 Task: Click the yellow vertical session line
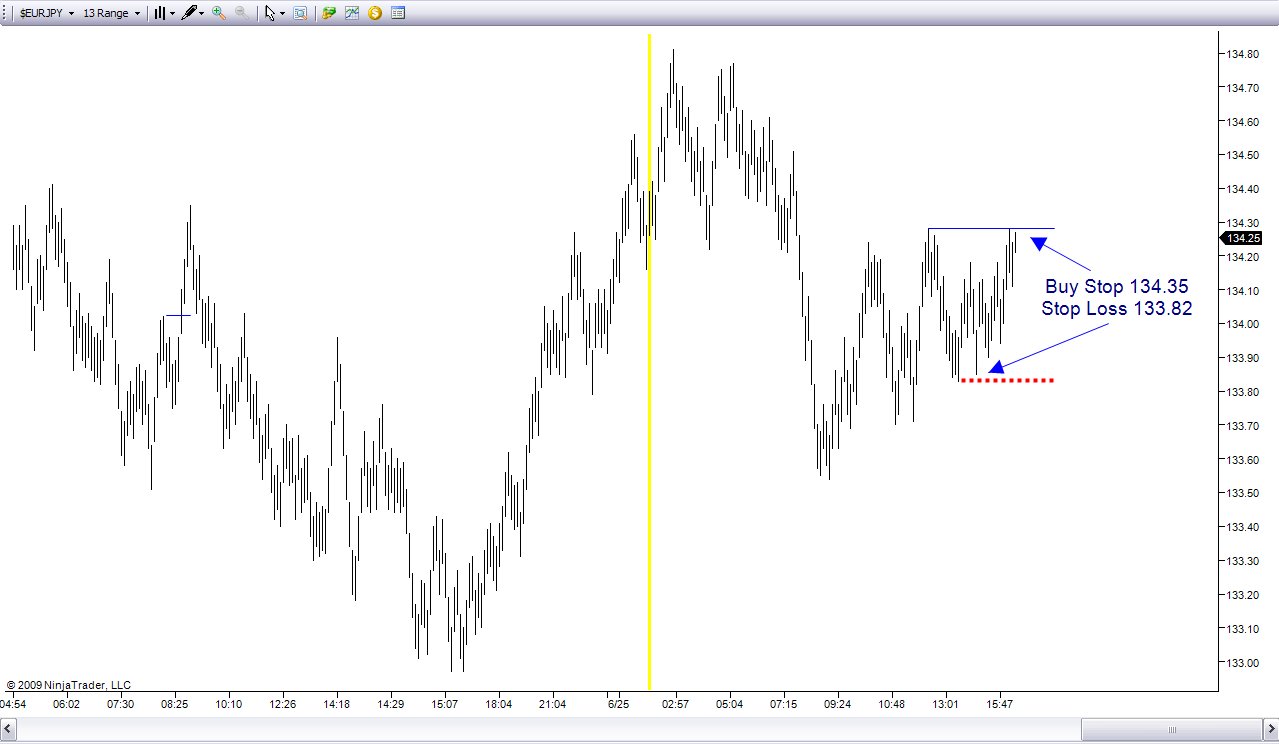pyautogui.click(x=649, y=361)
